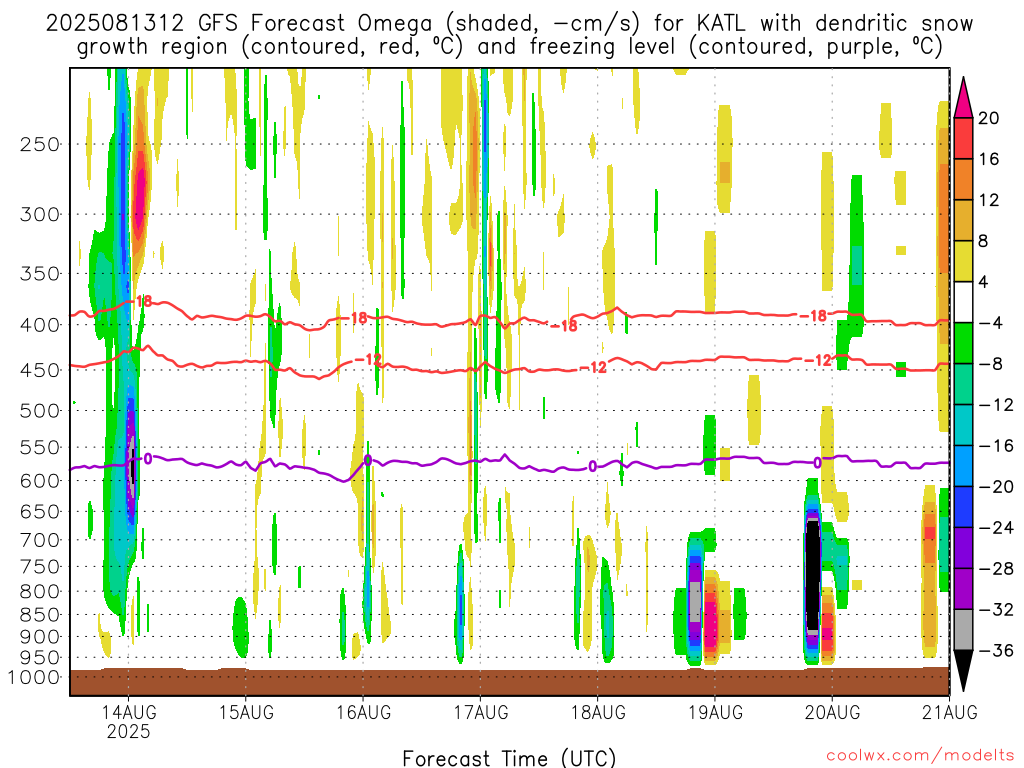Viewport: 1024px width, 768px height.
Task: Click the colorbar '20' value label
Action: point(989,118)
